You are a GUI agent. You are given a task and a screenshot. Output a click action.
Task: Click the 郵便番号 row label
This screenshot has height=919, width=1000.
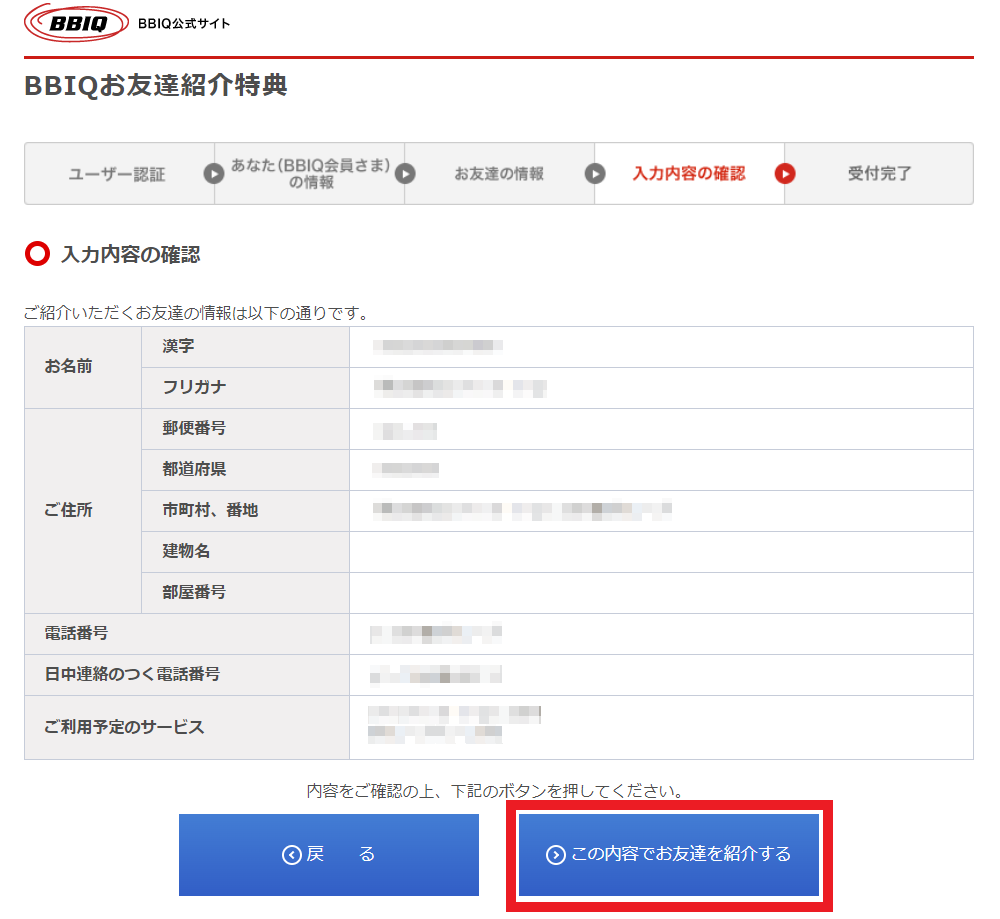194,428
